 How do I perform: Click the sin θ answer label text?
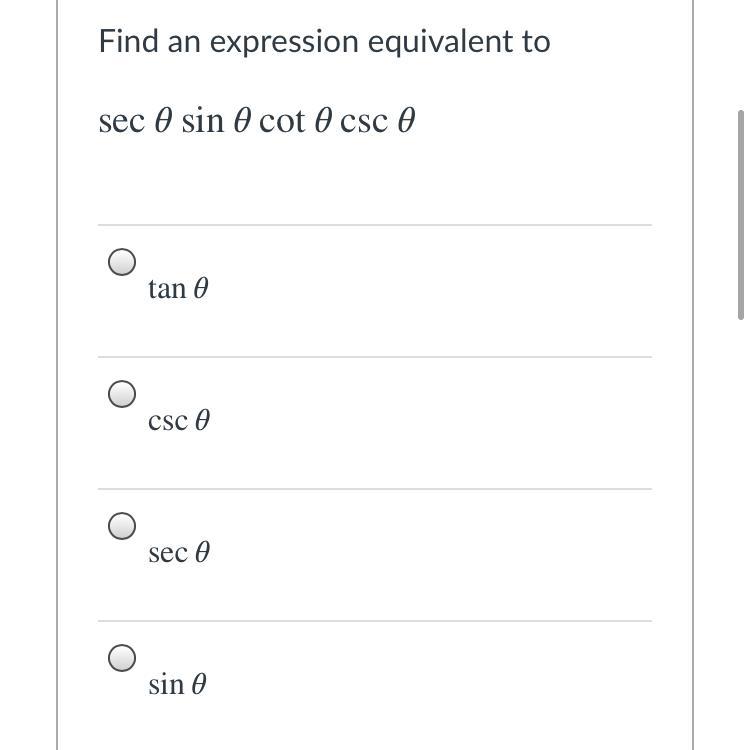pos(178,685)
